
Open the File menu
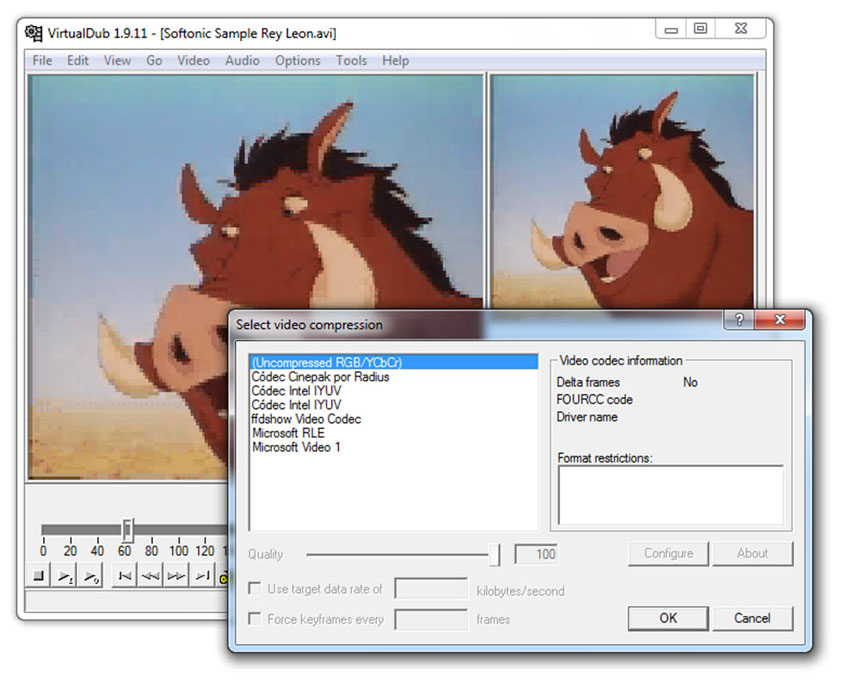(x=41, y=60)
